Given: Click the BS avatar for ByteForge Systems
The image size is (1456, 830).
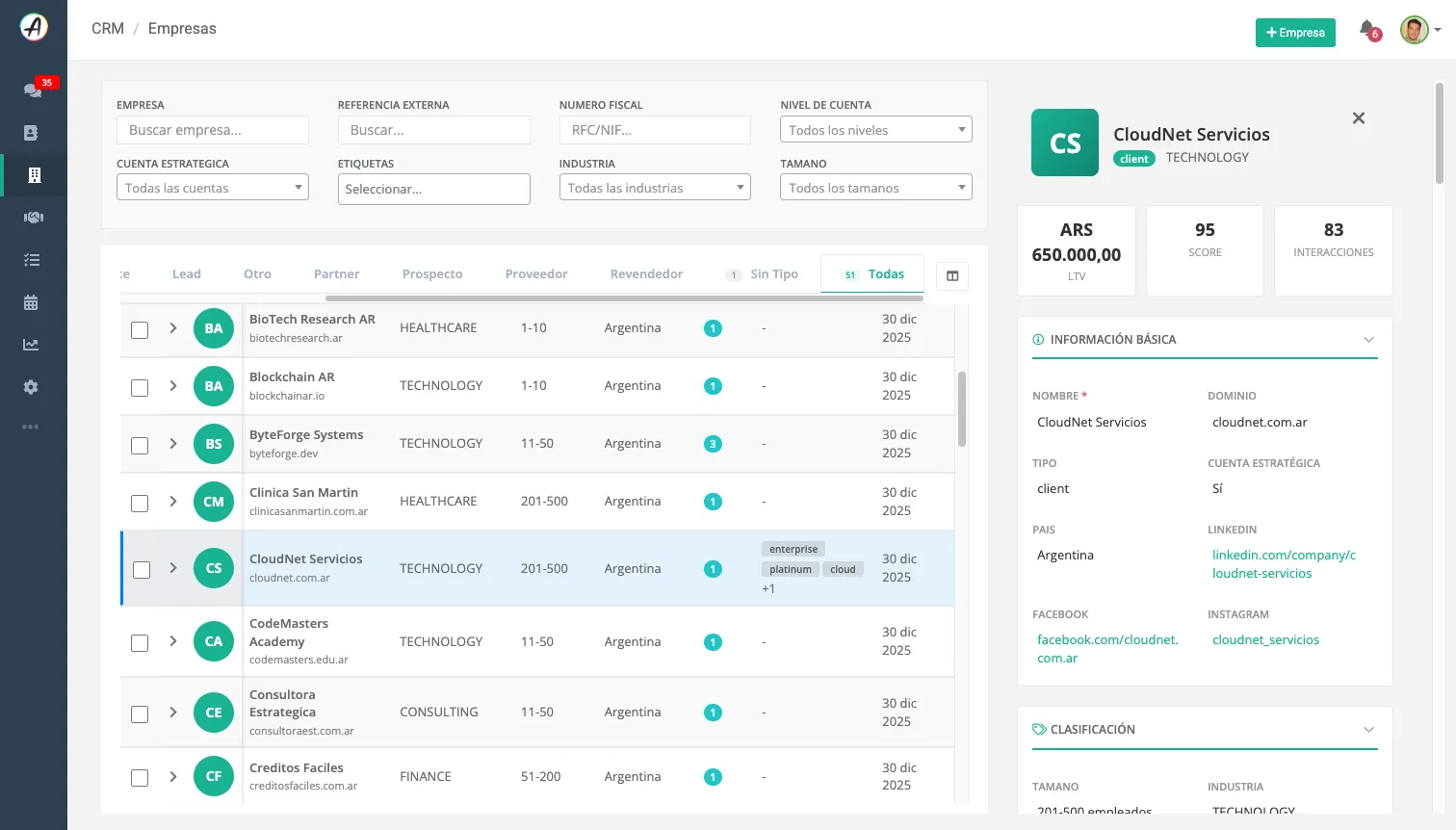Looking at the screenshot, I should 214,444.
